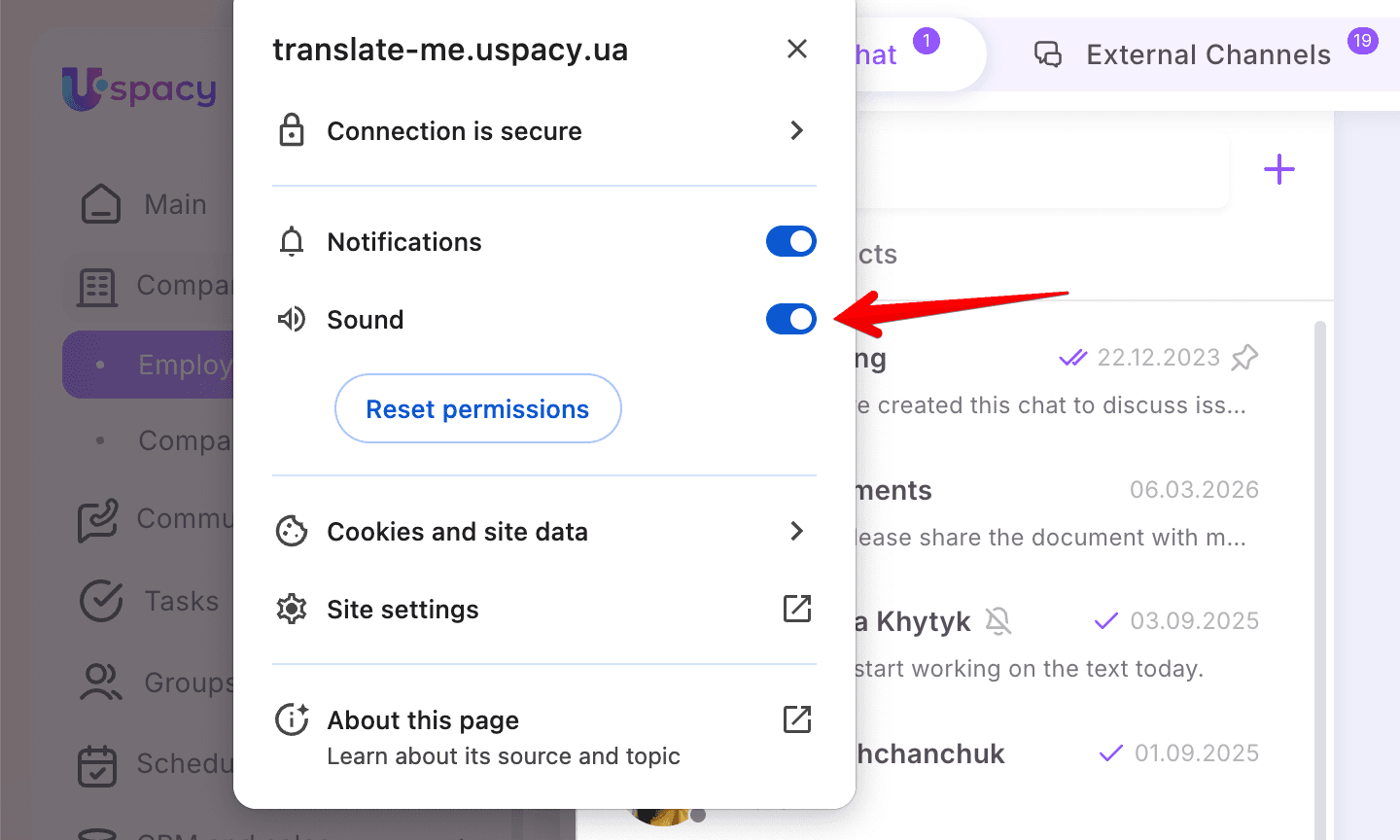Click the 19 badge on External Channels

click(x=1362, y=41)
